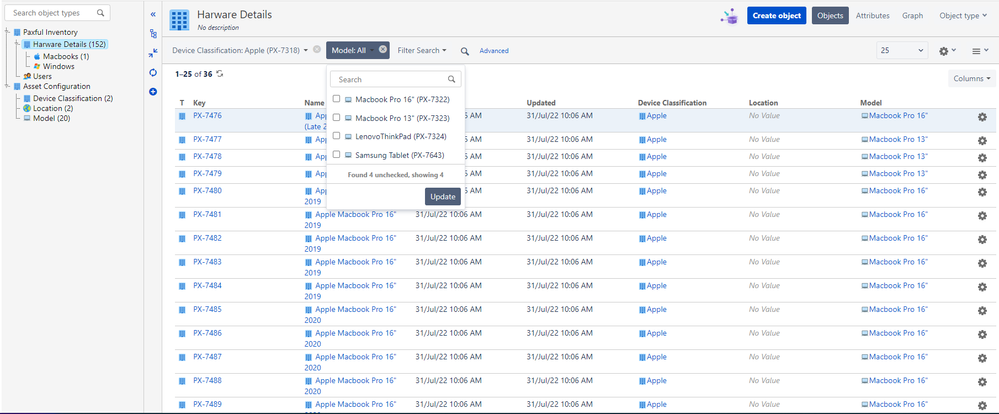This screenshot has width=999, height=414.
Task: Open the Object type dropdown
Action: tap(963, 16)
